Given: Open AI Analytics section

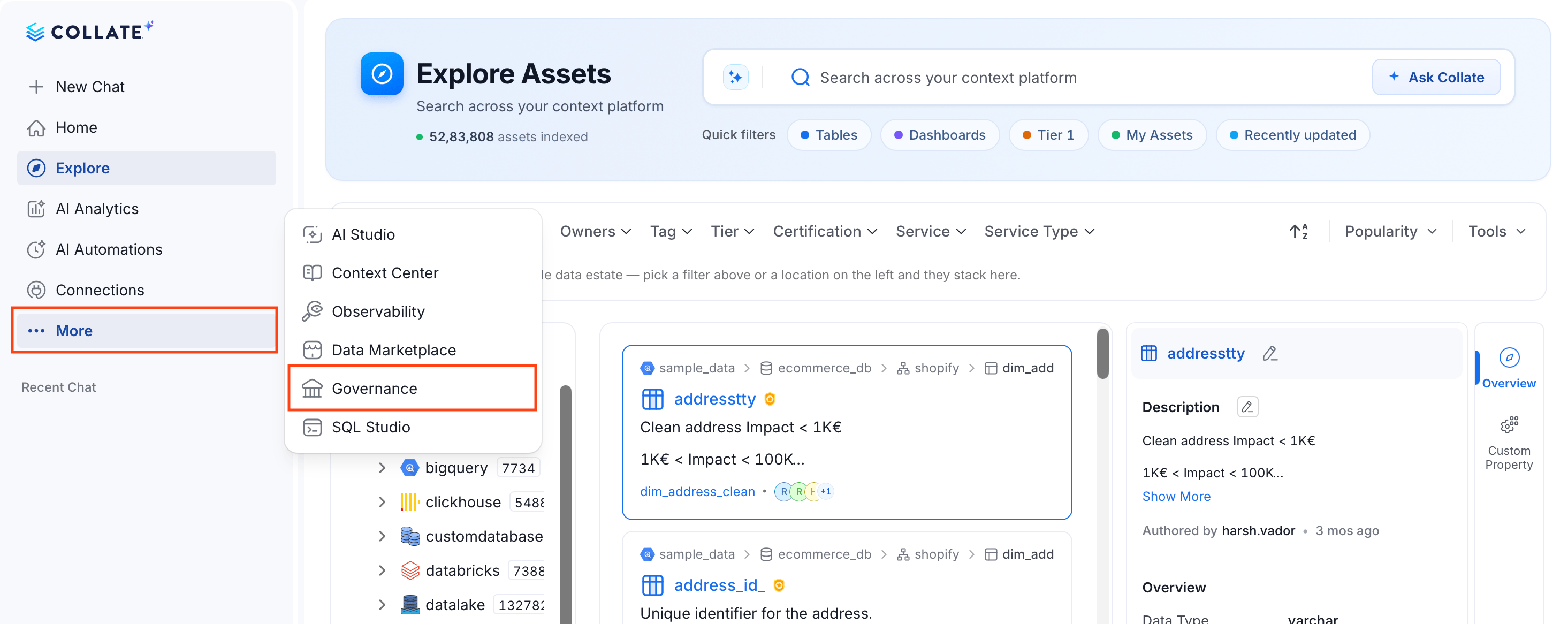Looking at the screenshot, I should (x=146, y=209).
